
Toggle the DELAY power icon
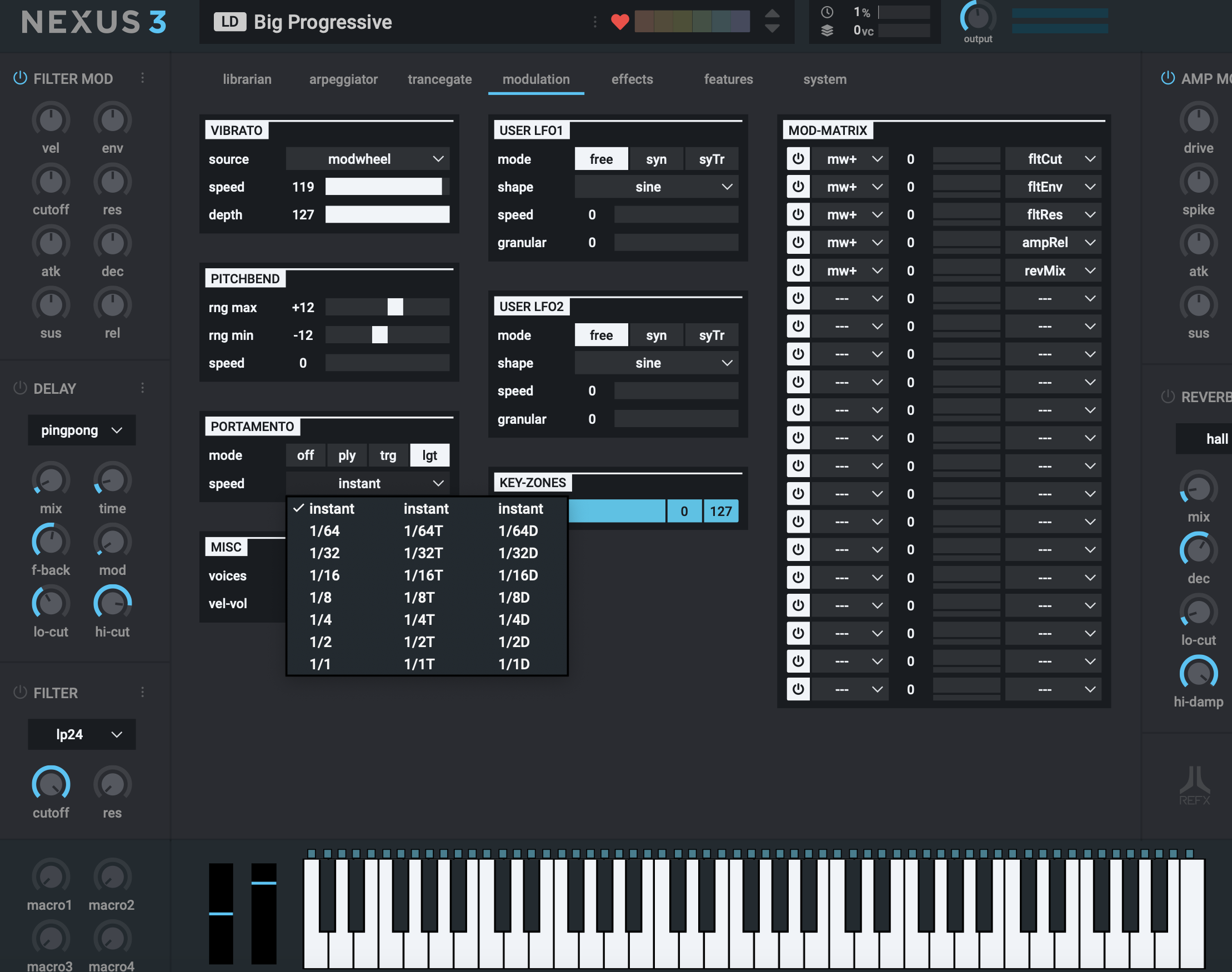click(20, 388)
